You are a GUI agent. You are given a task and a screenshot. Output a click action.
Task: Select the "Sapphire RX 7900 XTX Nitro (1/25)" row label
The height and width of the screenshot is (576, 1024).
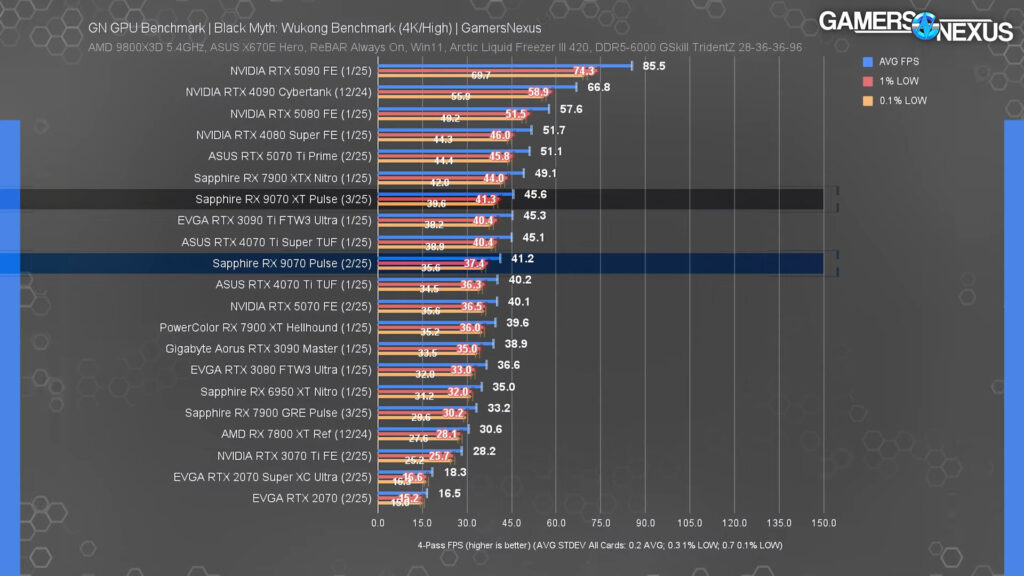283,178
